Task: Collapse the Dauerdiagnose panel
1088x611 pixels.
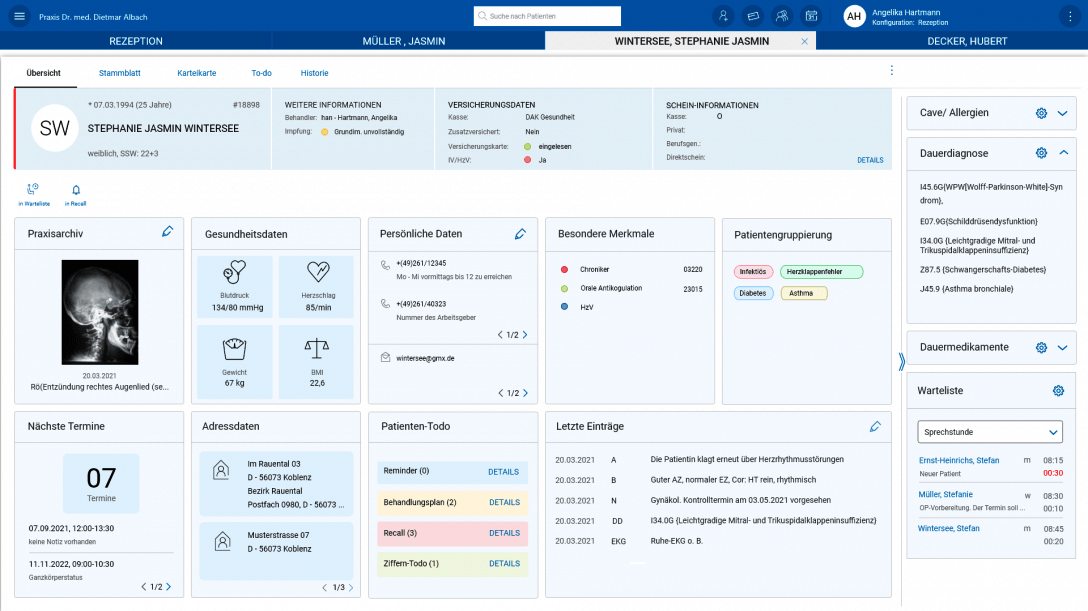Action: point(1063,153)
